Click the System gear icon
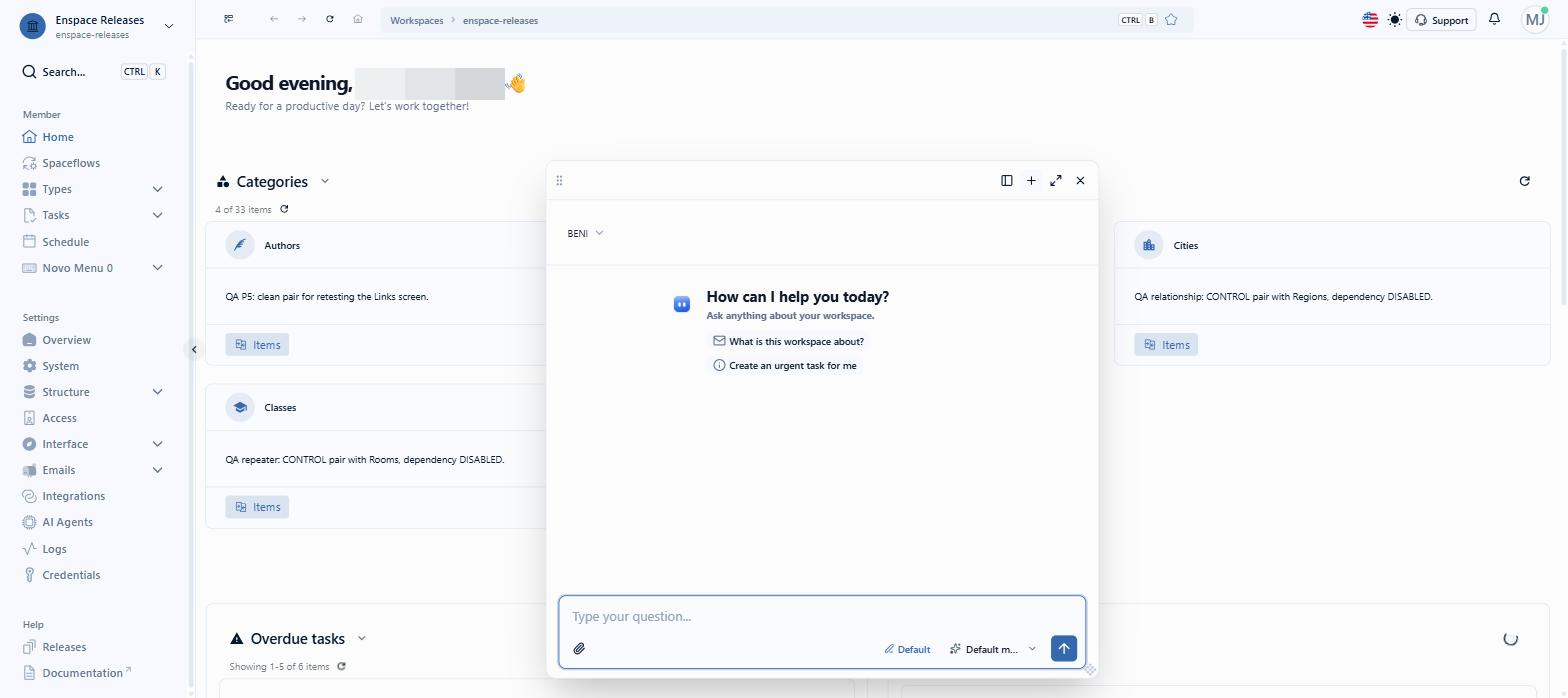Viewport: 1568px width, 698px height. point(30,366)
